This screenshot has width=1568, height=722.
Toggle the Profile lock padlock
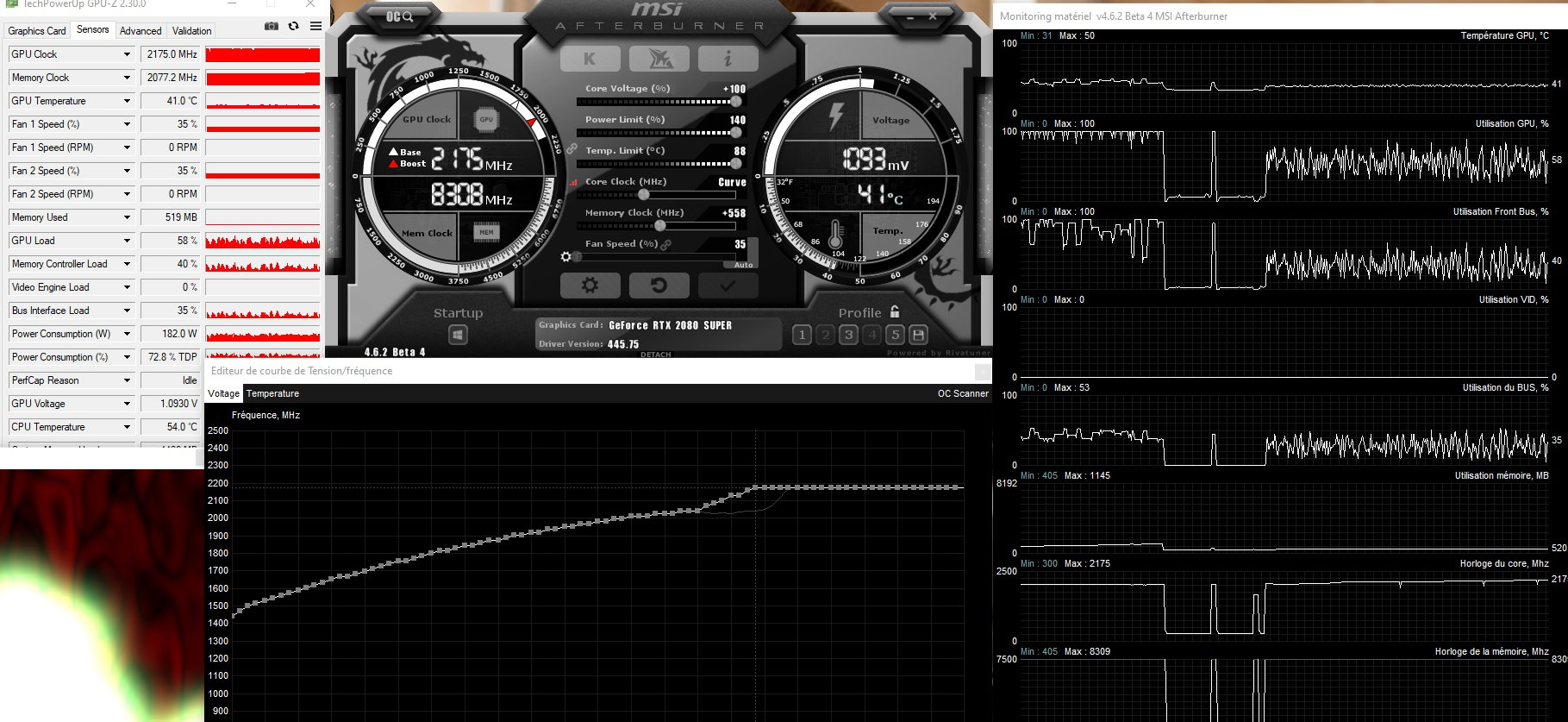(895, 311)
